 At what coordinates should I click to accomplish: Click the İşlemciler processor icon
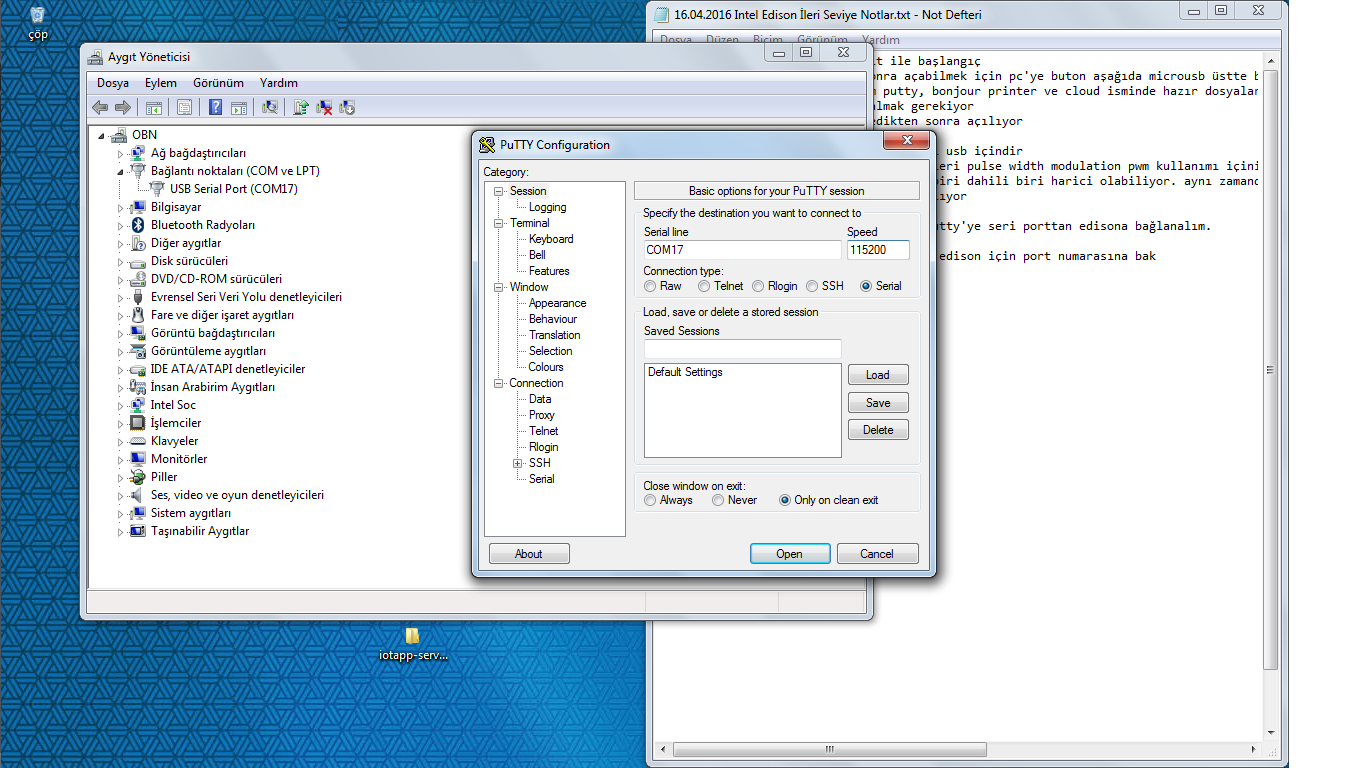coord(138,423)
